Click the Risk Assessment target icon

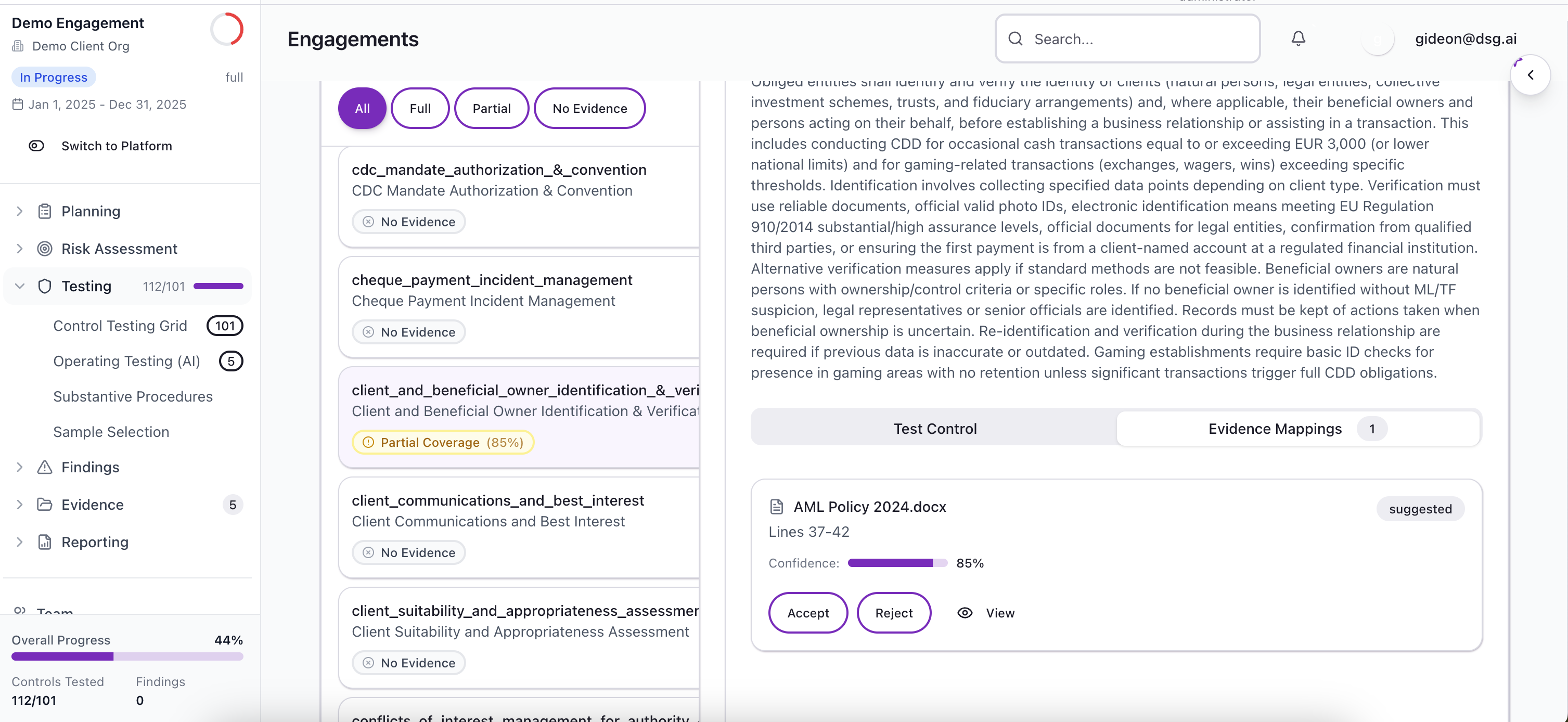44,248
